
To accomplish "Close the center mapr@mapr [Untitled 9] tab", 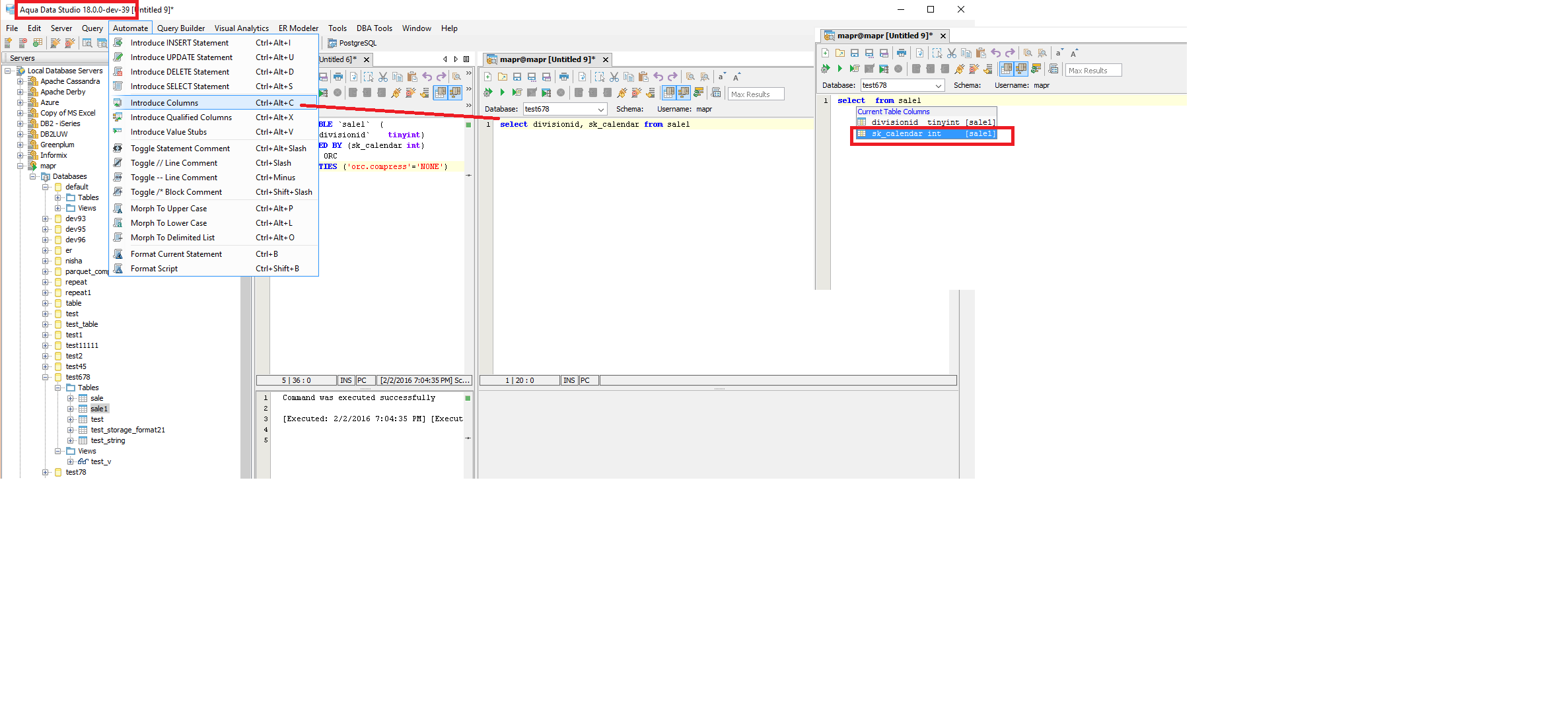I will click(x=606, y=60).
